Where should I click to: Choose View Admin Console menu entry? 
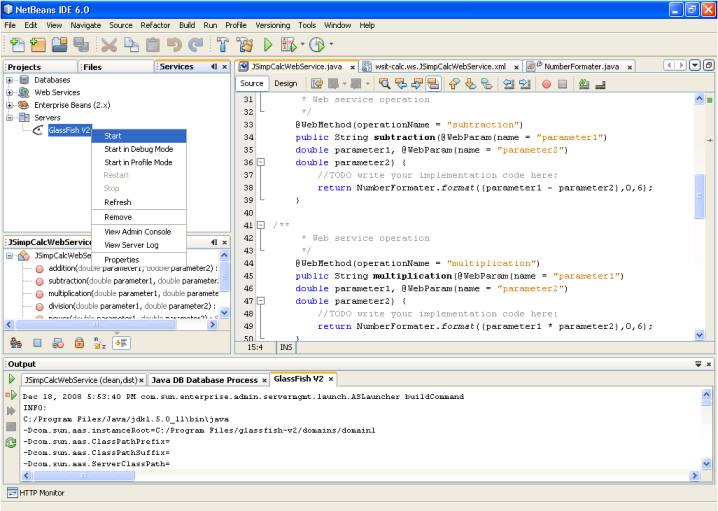pos(137,232)
